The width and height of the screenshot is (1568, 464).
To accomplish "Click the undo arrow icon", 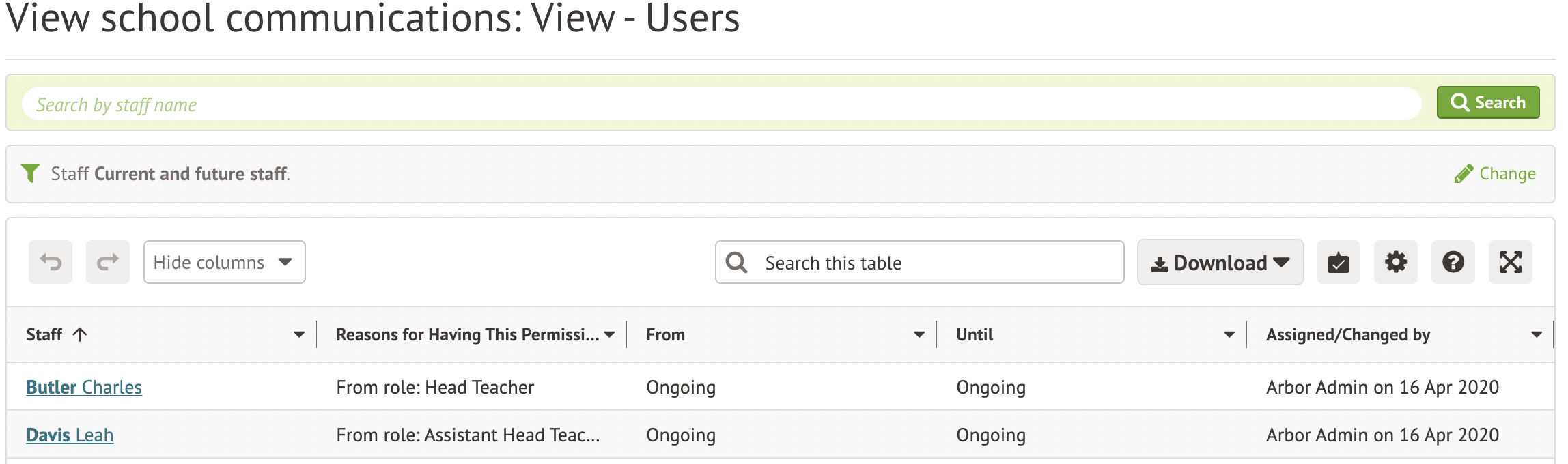I will [51, 262].
